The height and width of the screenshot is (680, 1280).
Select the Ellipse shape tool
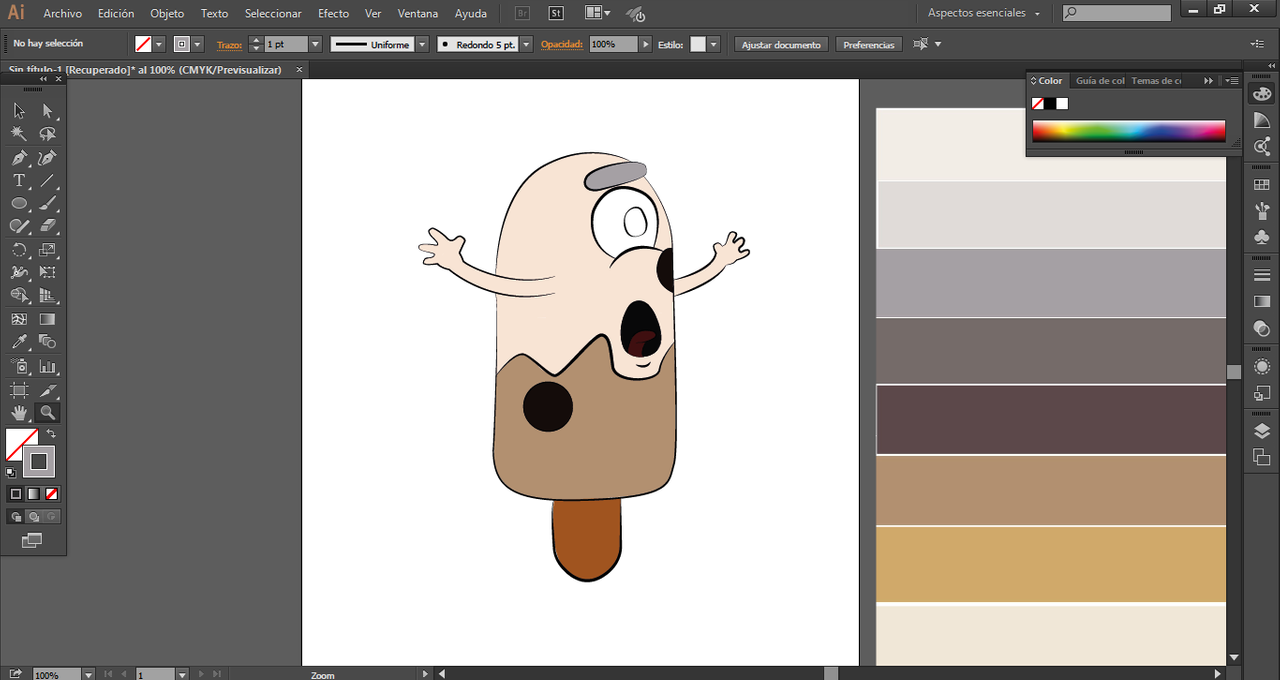(x=19, y=204)
